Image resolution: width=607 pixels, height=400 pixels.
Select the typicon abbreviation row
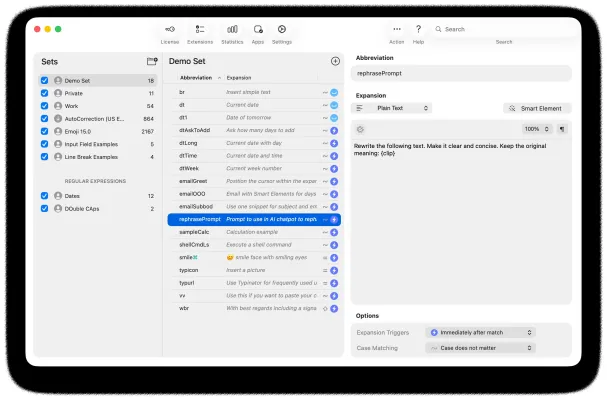[x=254, y=270]
